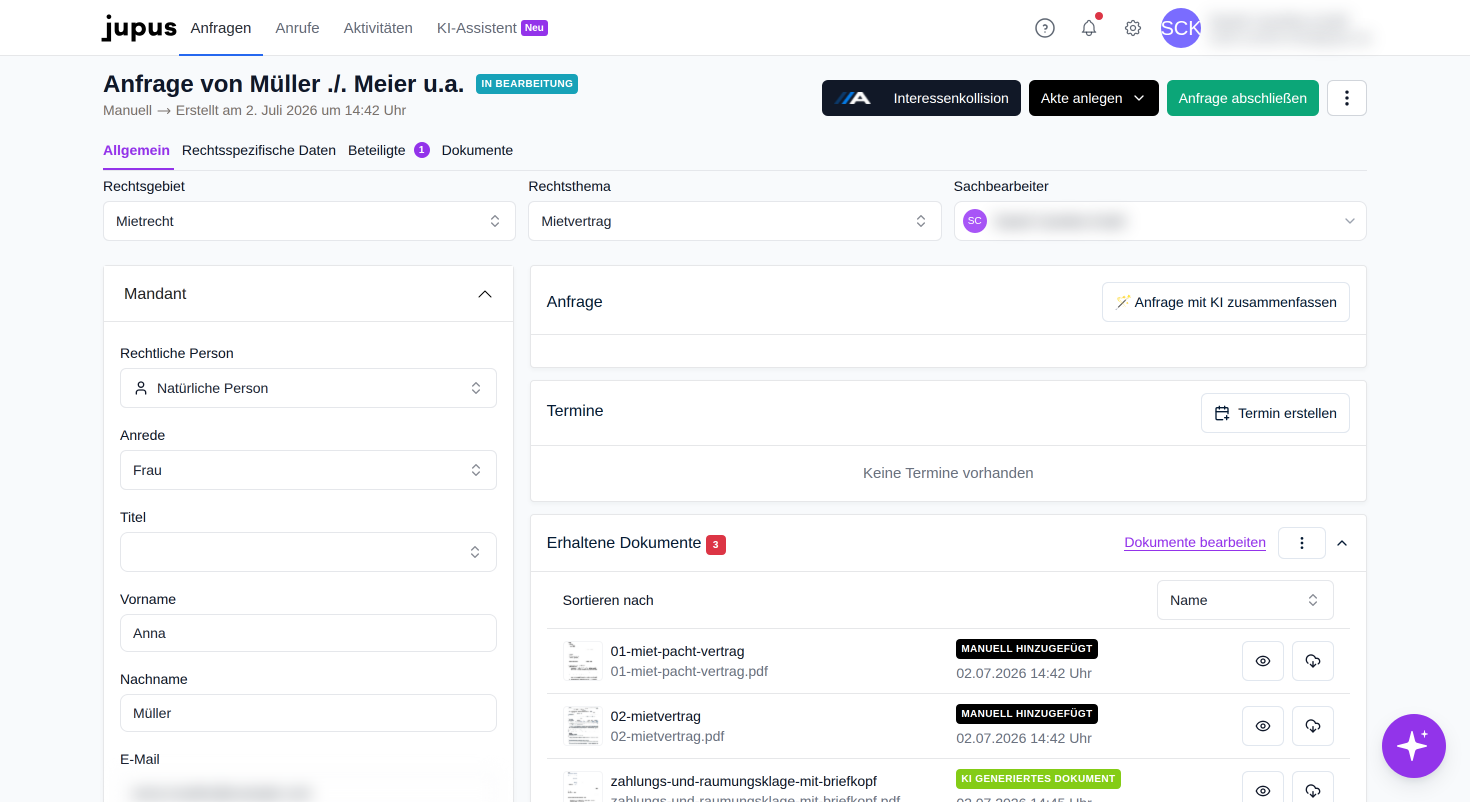1470x802 pixels.
Task: Go to the Anfragen navigation tab
Action: point(221,28)
